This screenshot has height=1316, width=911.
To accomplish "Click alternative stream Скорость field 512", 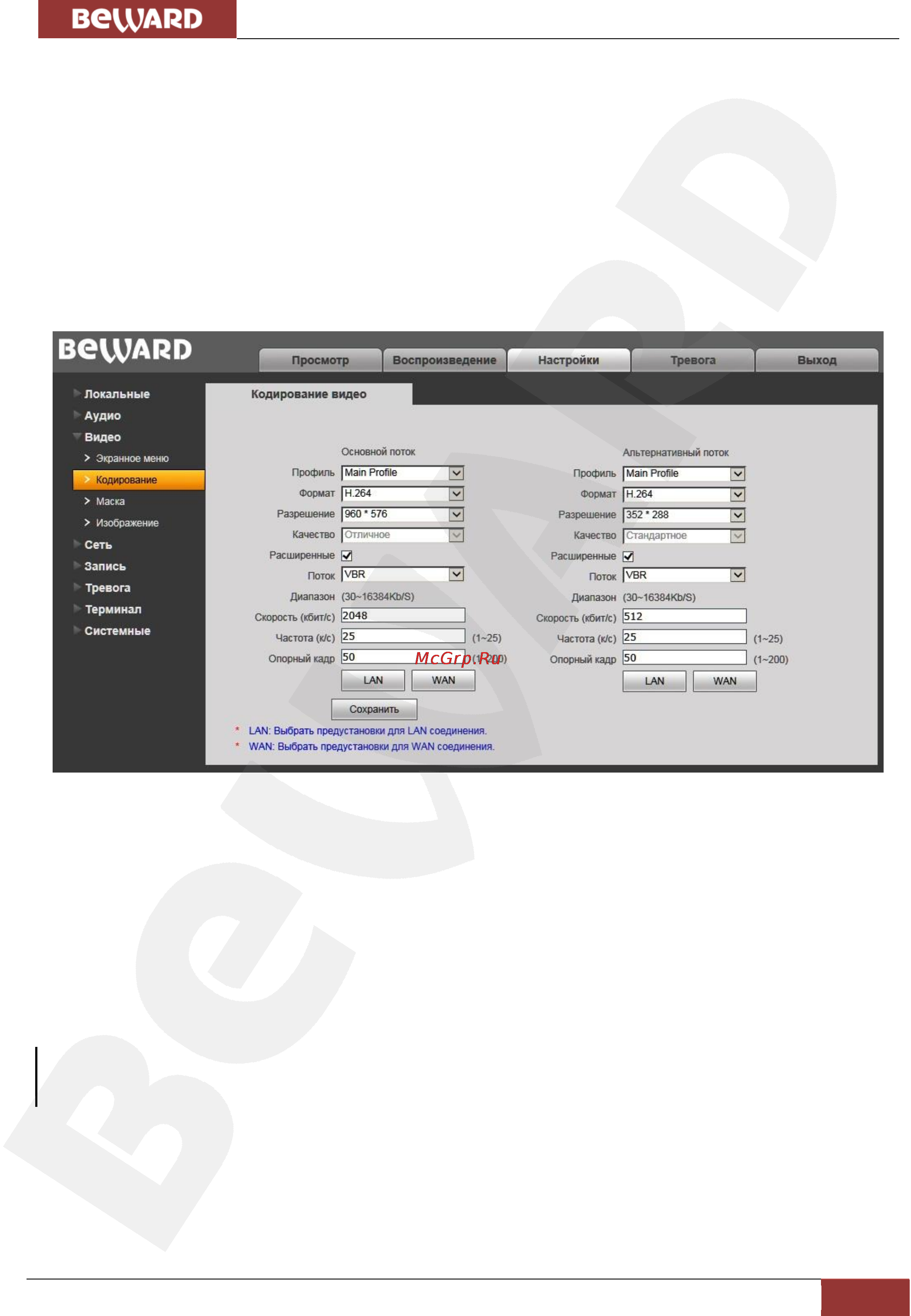I will tap(684, 616).
